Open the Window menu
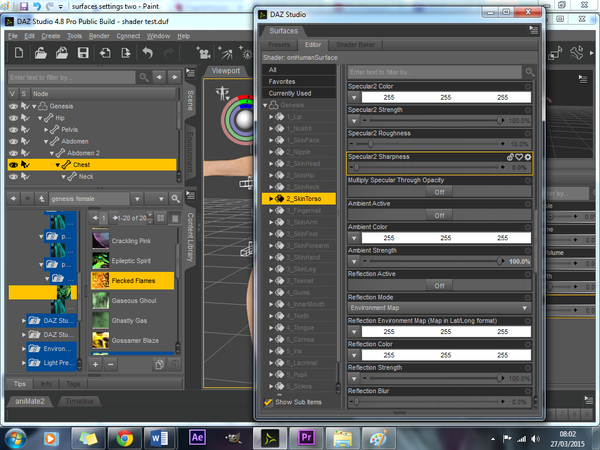 click(158, 36)
